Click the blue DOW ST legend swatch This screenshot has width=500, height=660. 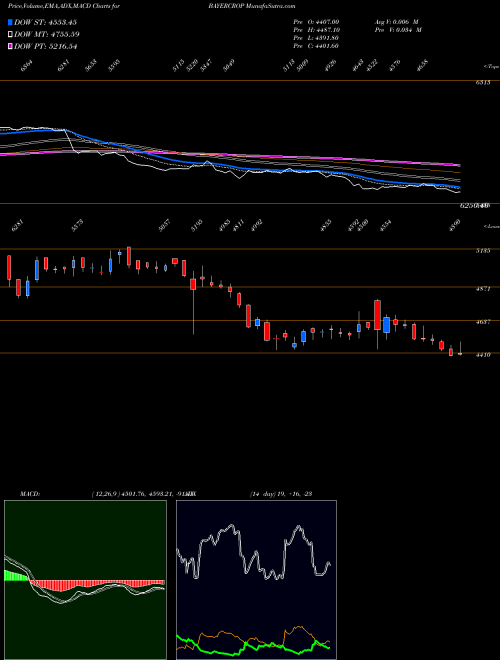coord(10,22)
